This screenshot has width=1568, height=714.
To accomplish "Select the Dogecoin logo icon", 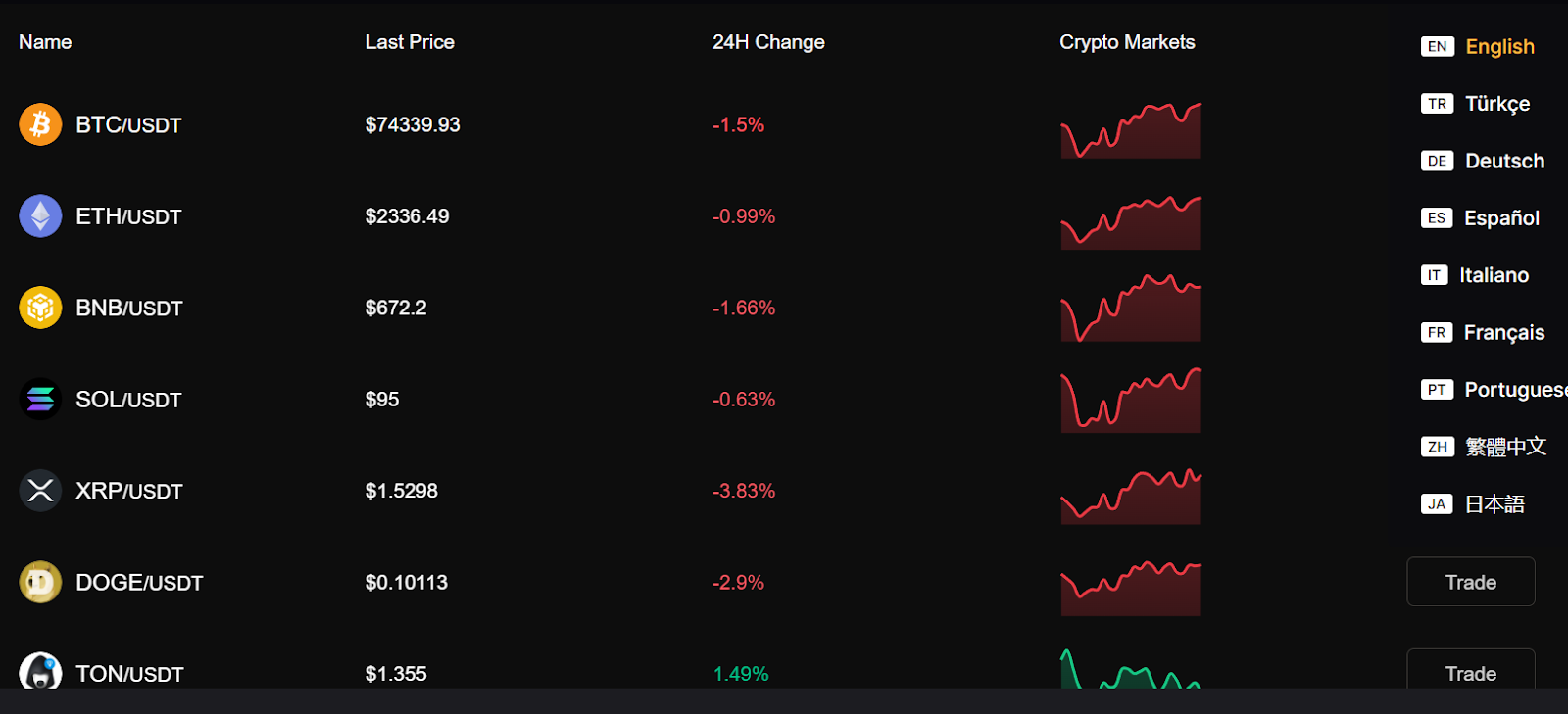I will coord(39,582).
